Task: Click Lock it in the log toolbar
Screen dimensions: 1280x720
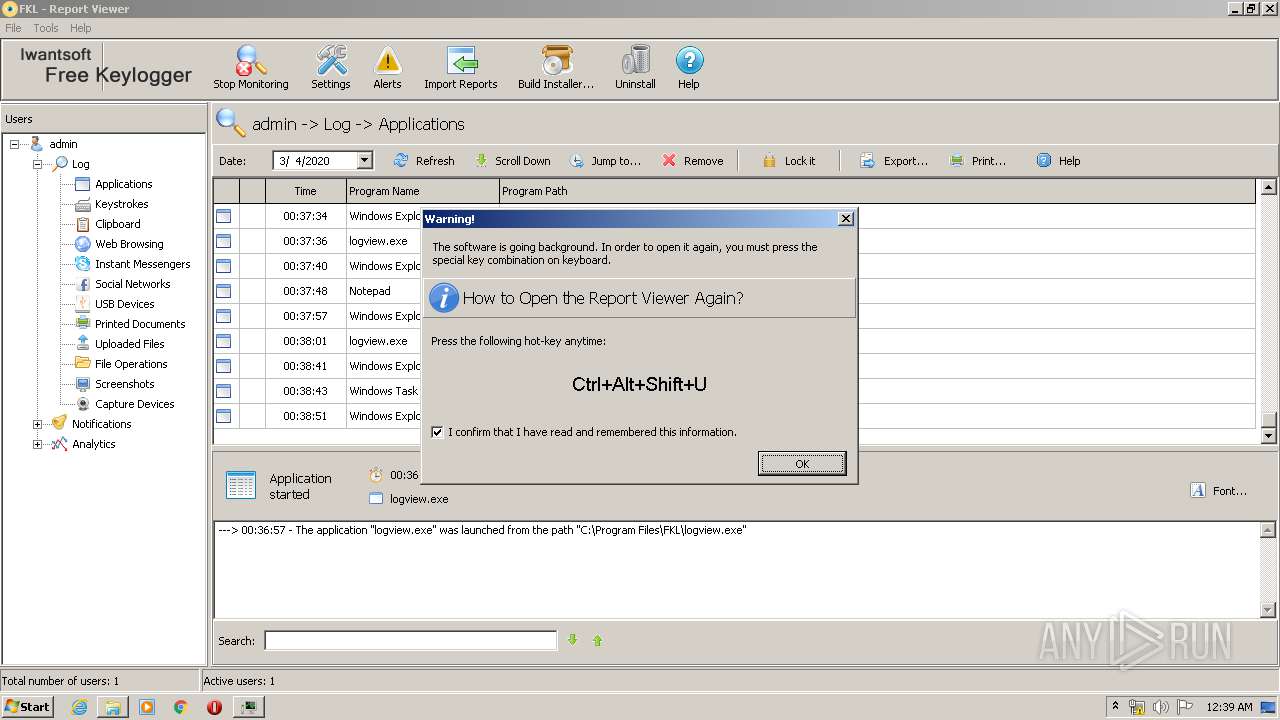Action: 788,160
